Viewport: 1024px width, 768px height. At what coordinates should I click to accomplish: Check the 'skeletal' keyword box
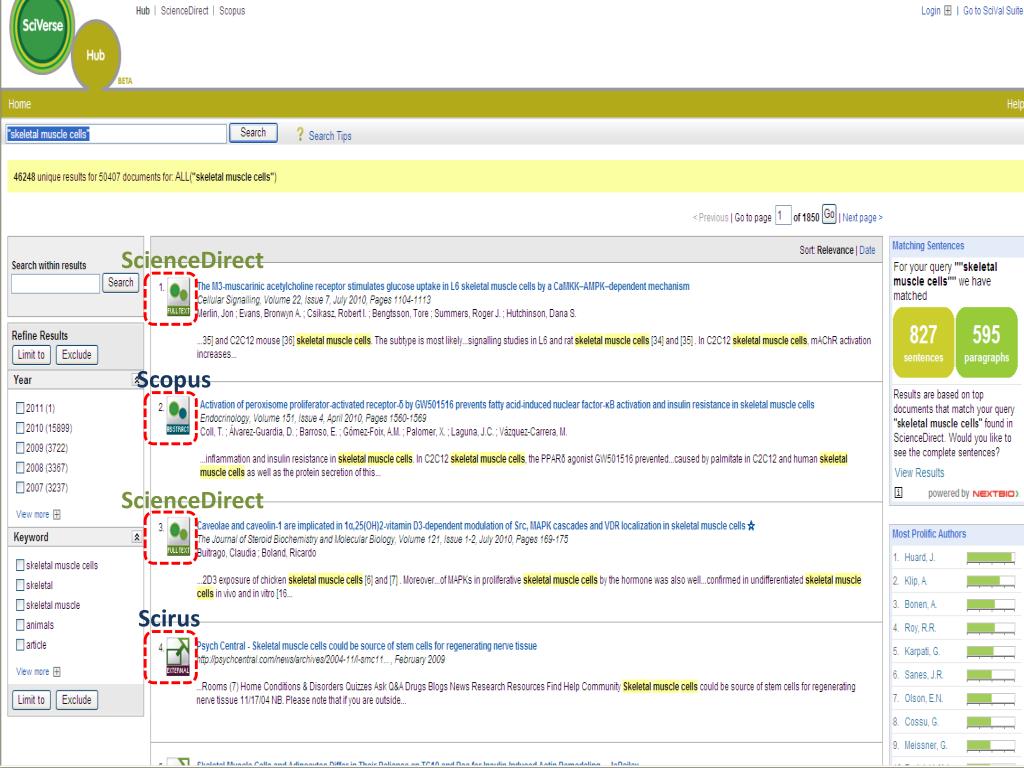20,585
